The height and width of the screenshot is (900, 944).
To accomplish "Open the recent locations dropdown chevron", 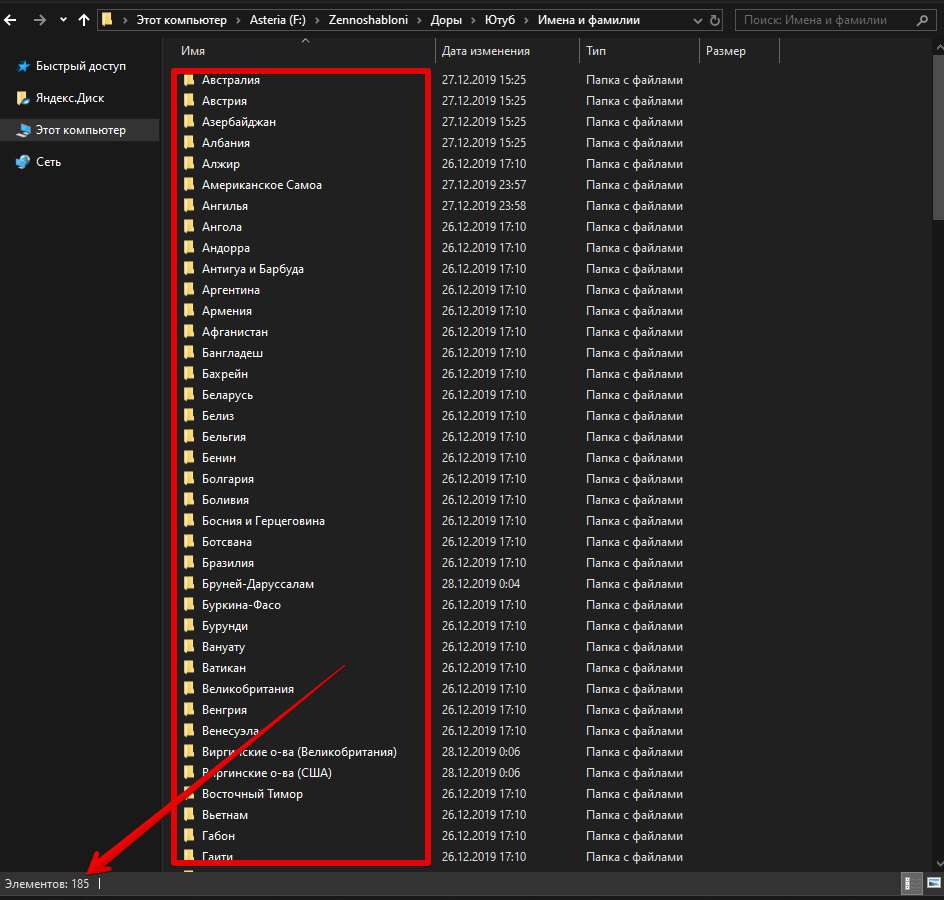I will pyautogui.click(x=63, y=20).
